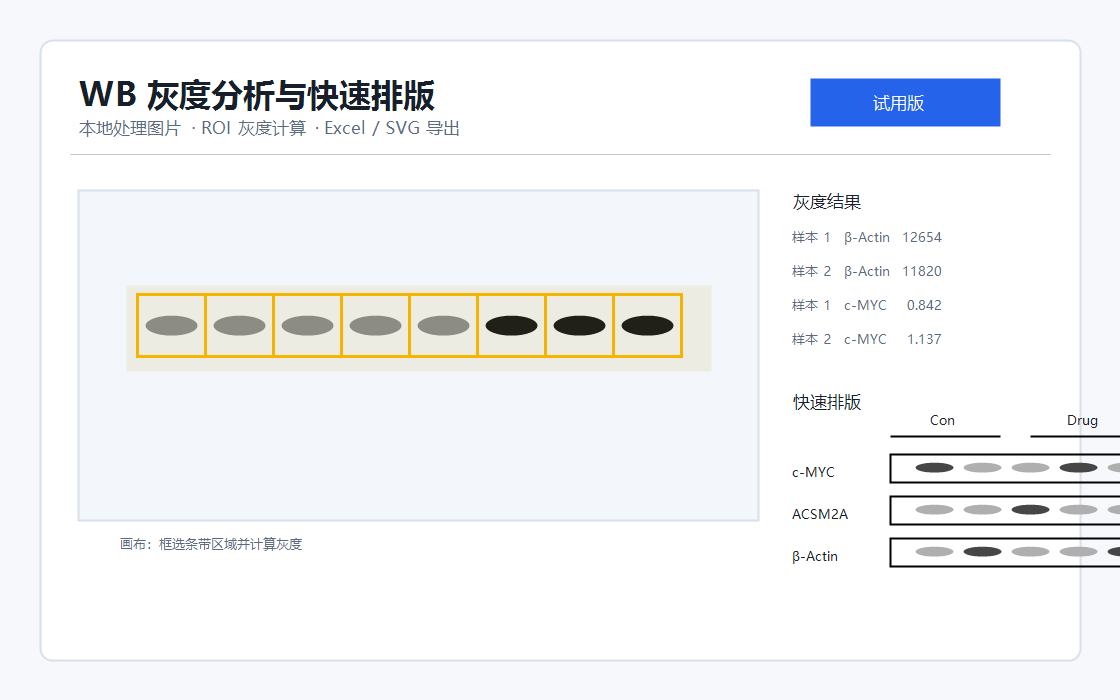Select the first ROI band box
The height and width of the screenshot is (700, 1120).
171,326
